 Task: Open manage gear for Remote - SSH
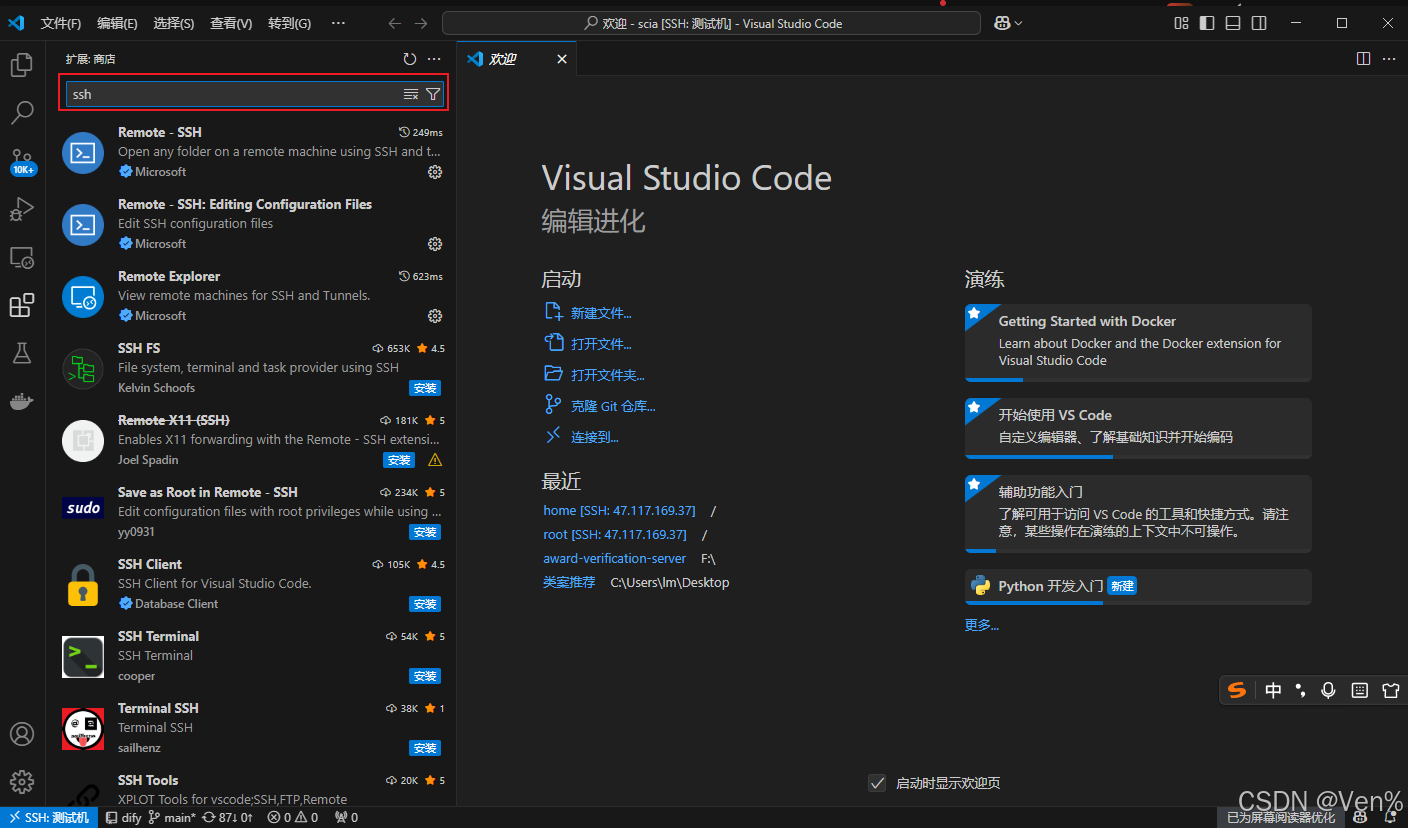(435, 172)
